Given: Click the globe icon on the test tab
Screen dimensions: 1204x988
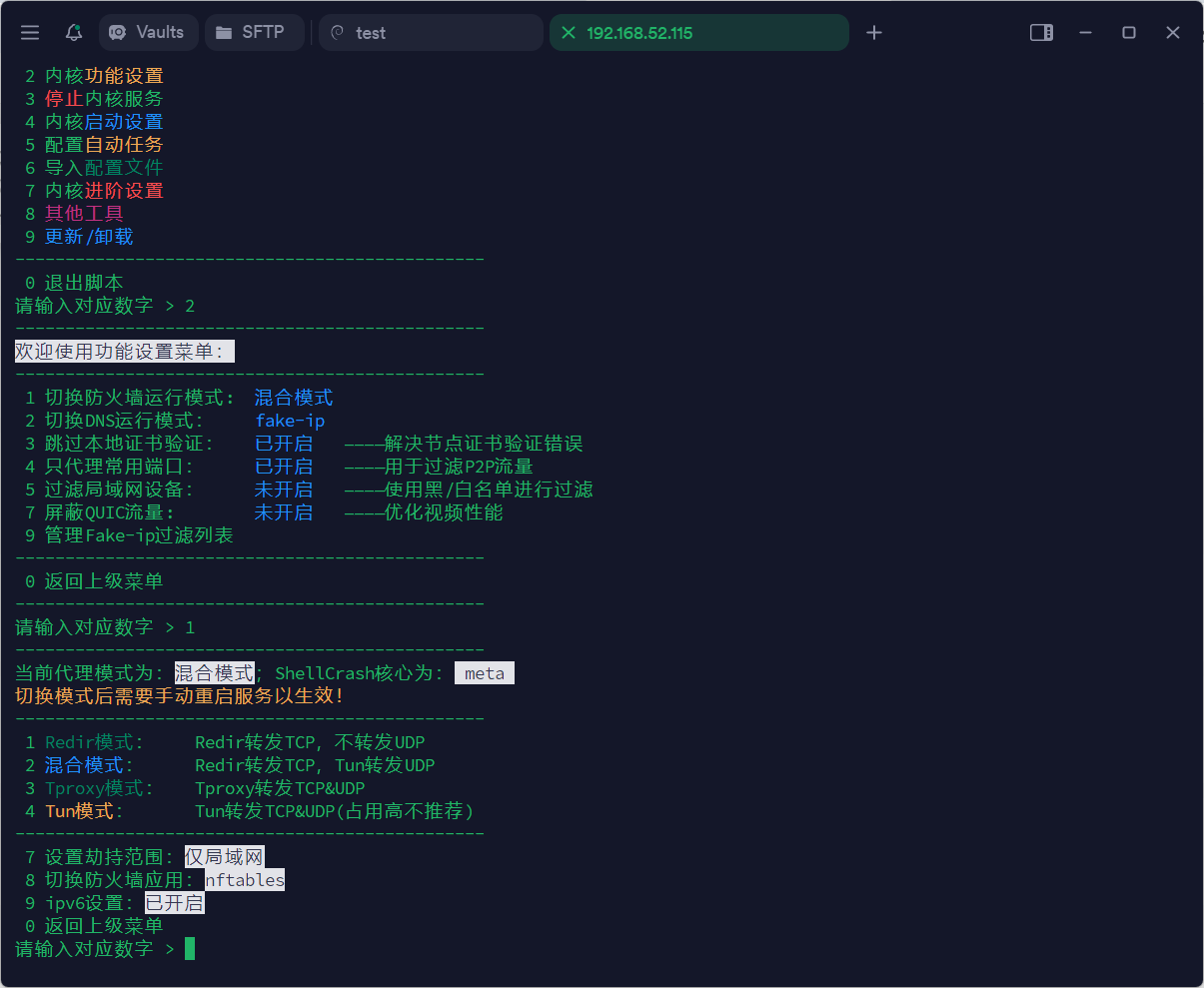Looking at the screenshot, I should tap(338, 32).
